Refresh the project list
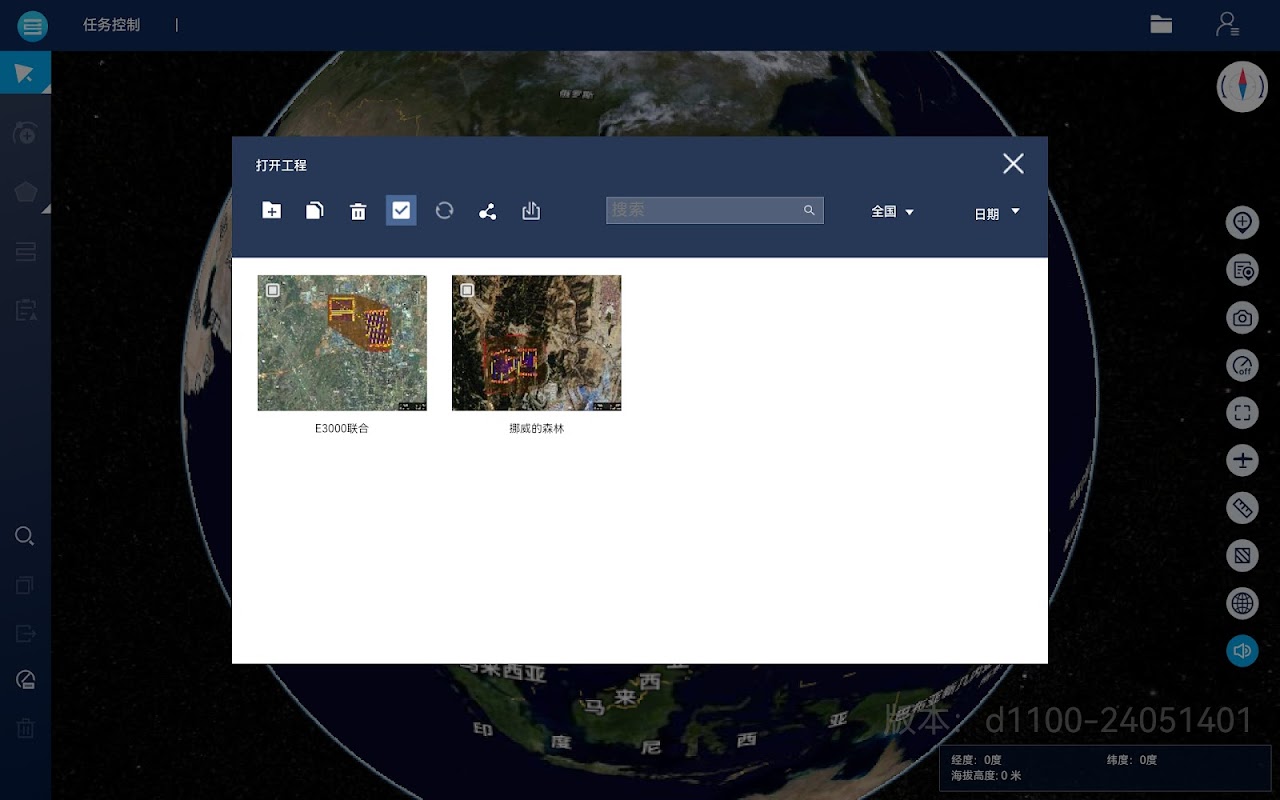The height and width of the screenshot is (800, 1280). [x=444, y=210]
